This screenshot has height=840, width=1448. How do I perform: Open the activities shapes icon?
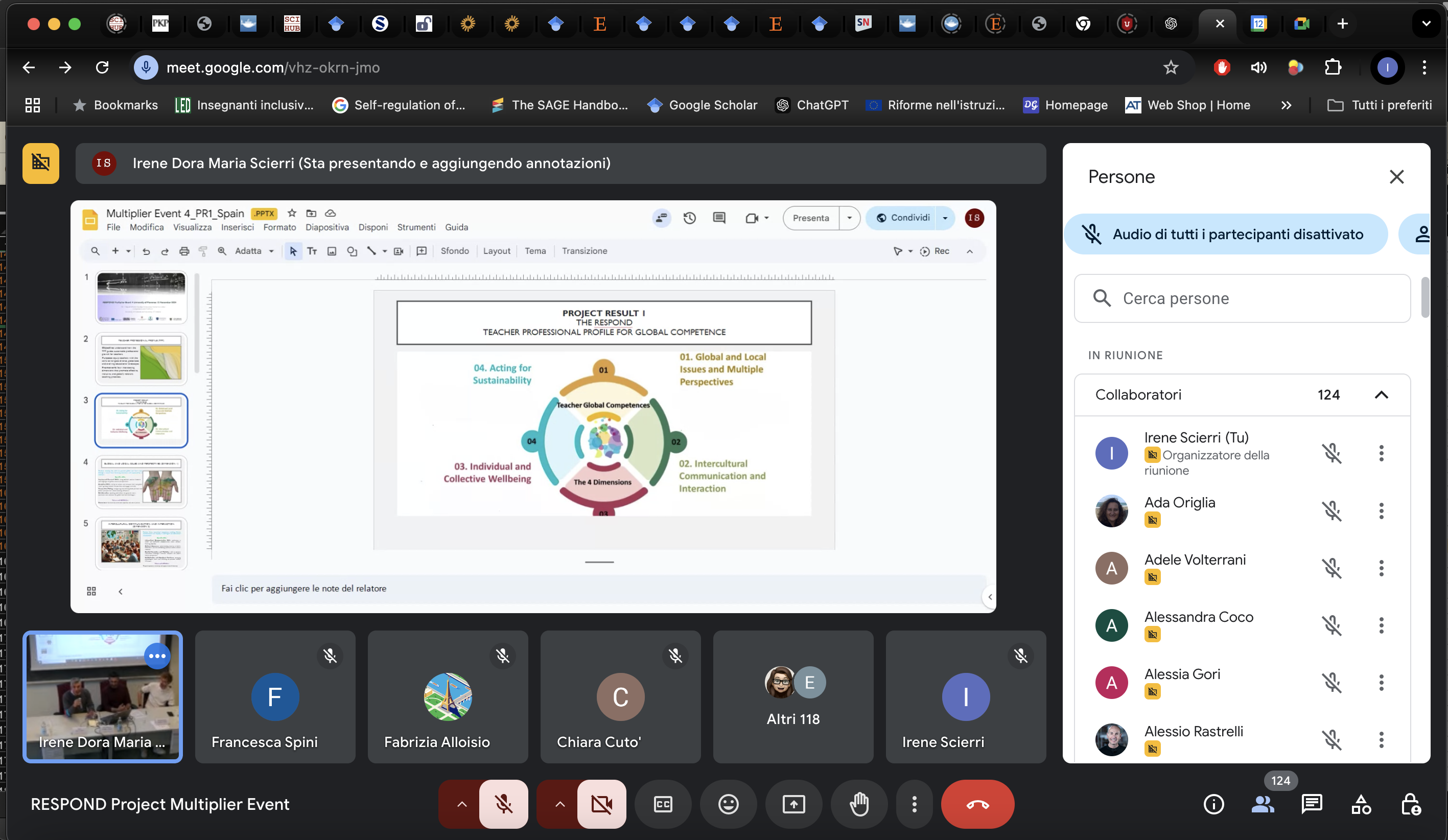pyautogui.click(x=1361, y=804)
